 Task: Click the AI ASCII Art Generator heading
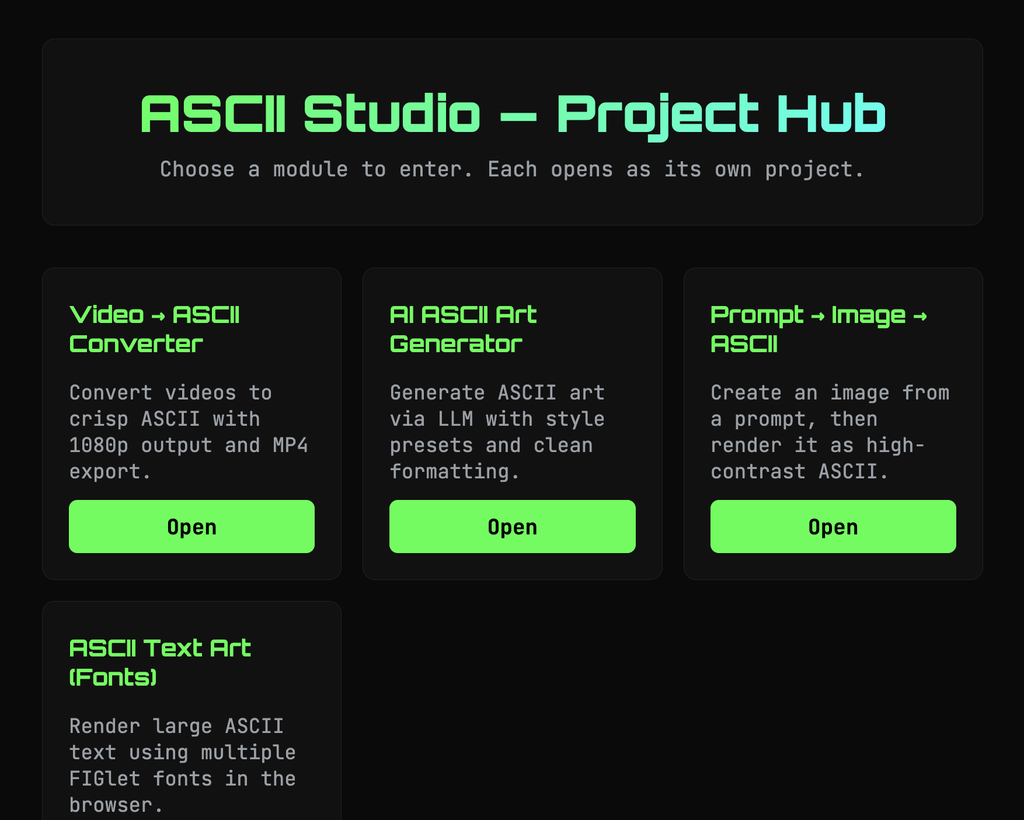(463, 329)
